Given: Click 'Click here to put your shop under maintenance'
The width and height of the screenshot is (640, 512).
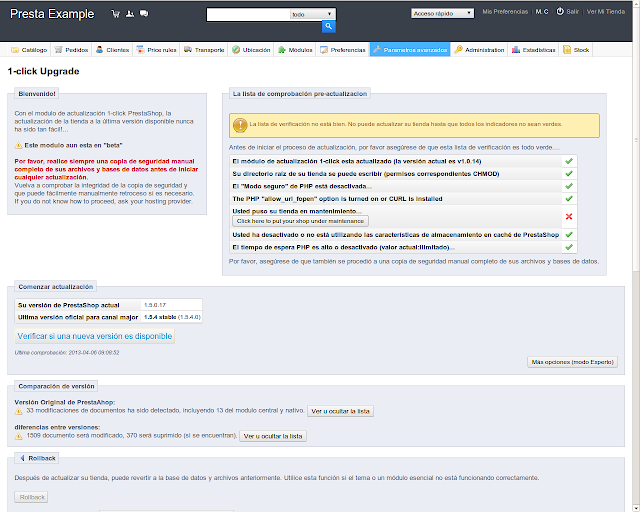Looking at the screenshot, I should click(300, 221).
